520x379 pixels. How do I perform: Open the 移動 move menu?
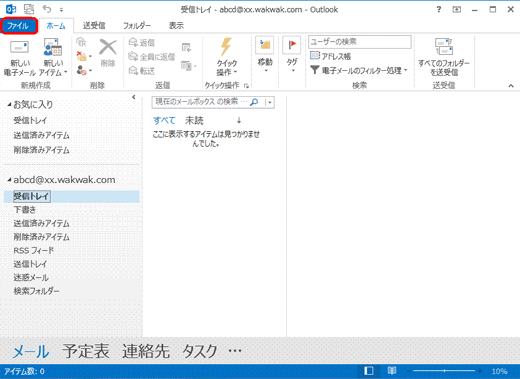pos(265,55)
